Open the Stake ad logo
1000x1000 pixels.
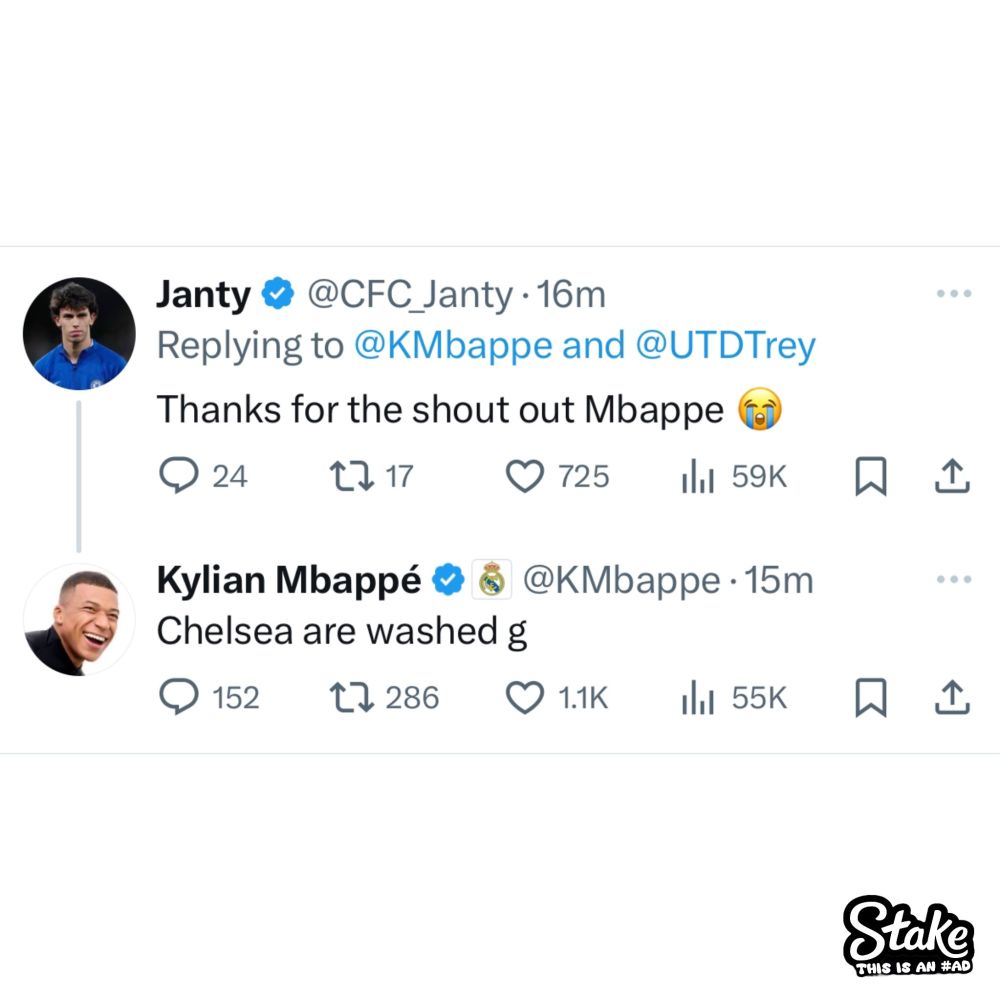coord(908,936)
